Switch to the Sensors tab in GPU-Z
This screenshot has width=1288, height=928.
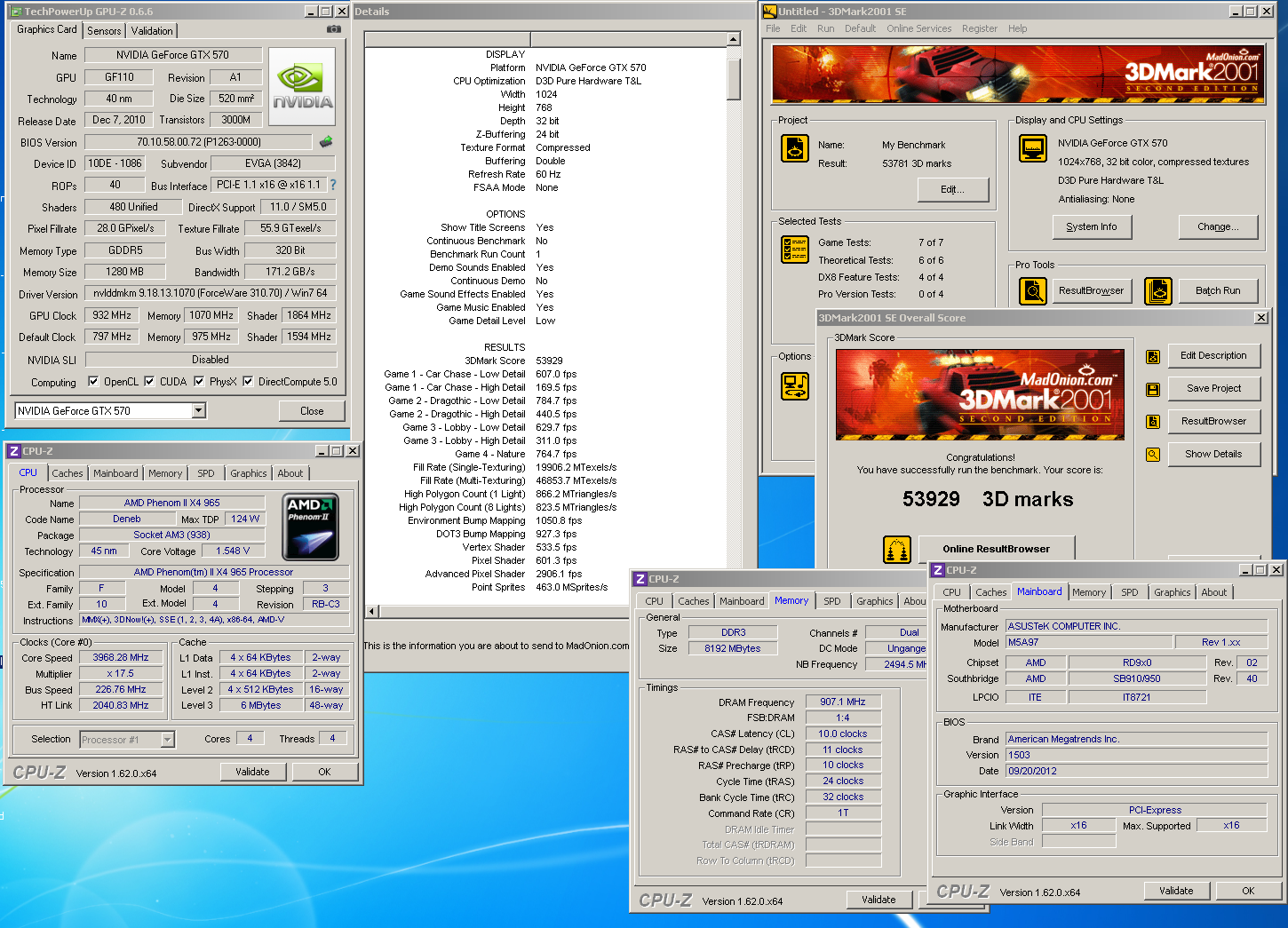click(x=104, y=31)
